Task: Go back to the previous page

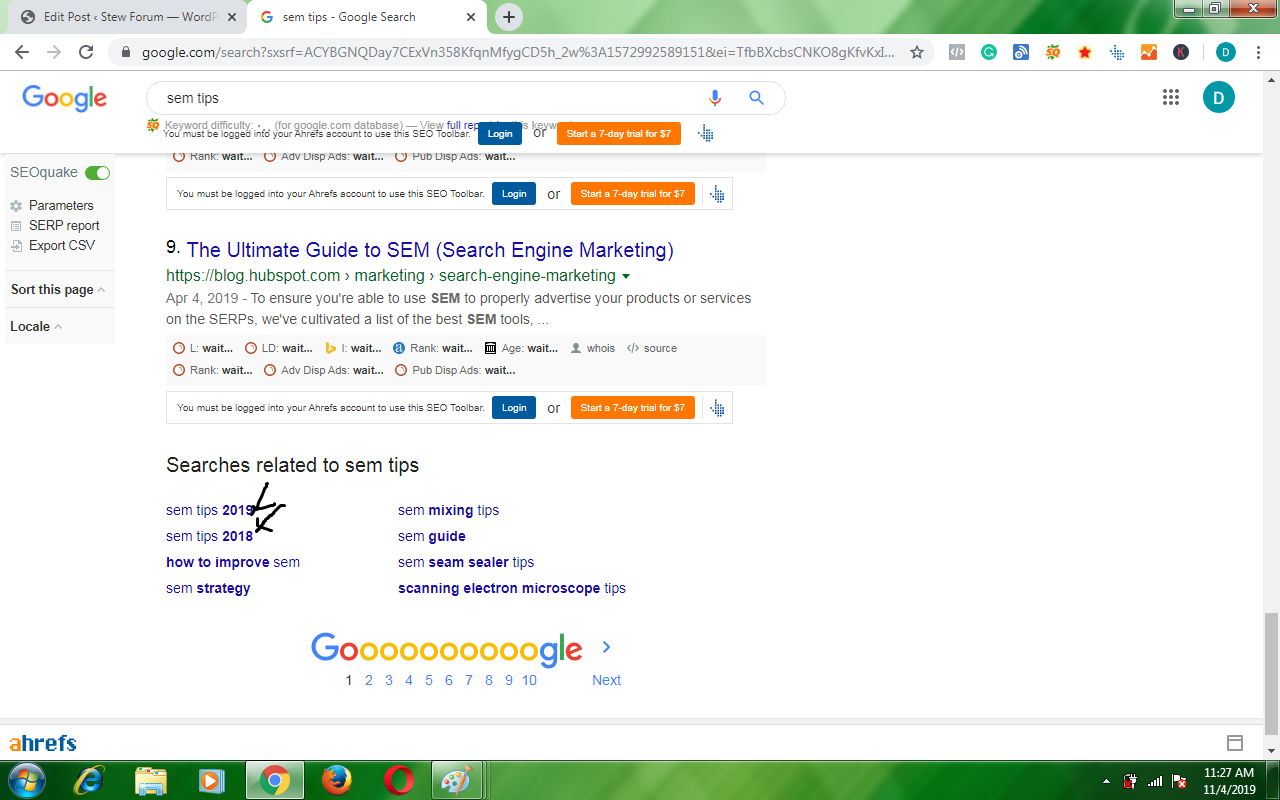Action: coord(23,52)
